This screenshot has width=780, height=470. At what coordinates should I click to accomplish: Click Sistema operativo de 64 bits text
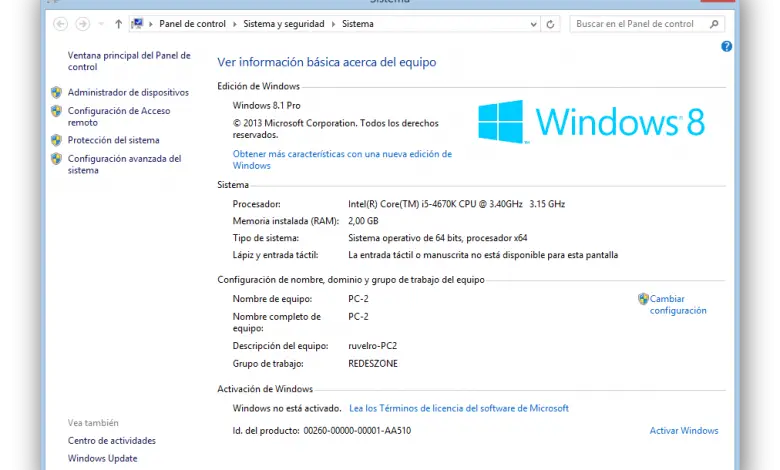pos(438,238)
